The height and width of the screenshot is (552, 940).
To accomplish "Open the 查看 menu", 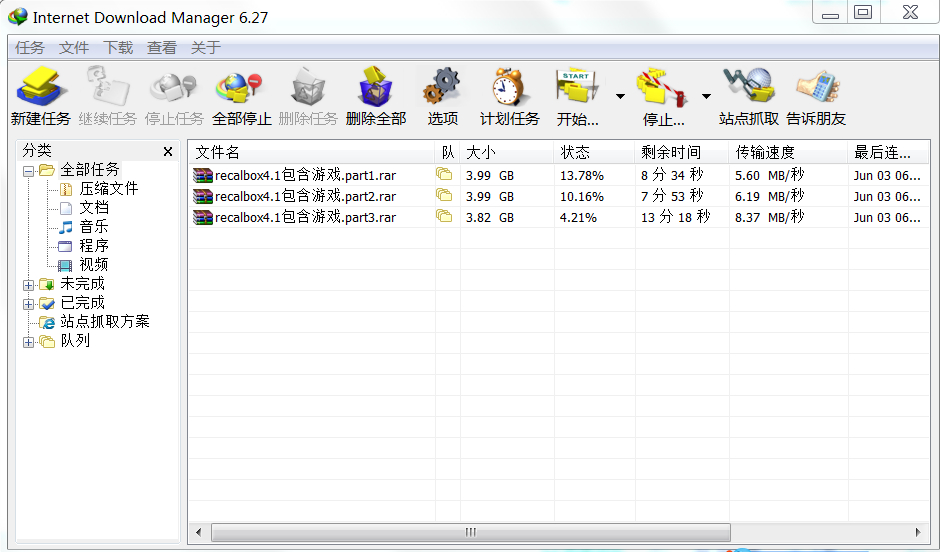I will click(162, 47).
